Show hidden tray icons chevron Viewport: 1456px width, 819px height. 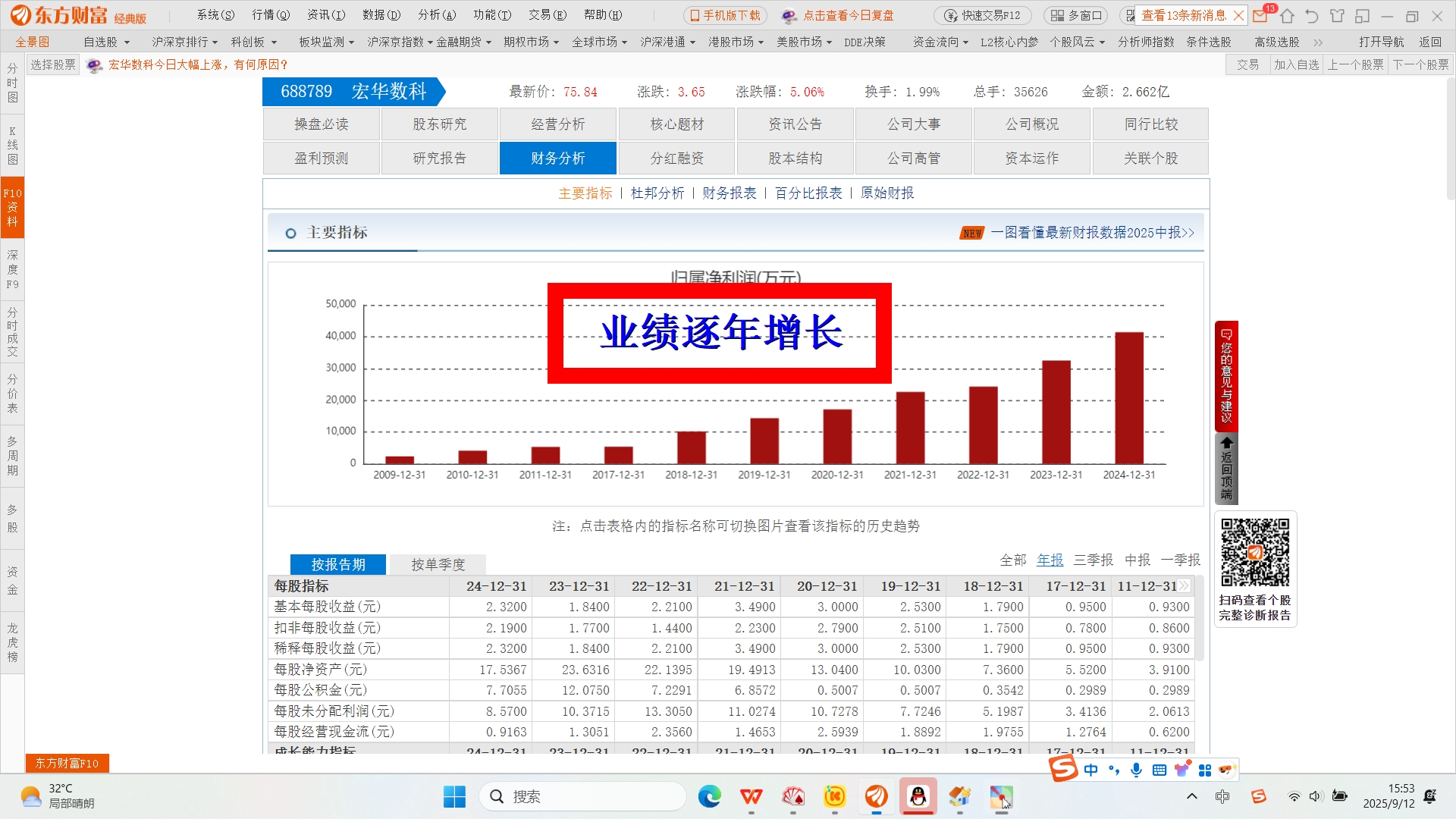pyautogui.click(x=1192, y=796)
